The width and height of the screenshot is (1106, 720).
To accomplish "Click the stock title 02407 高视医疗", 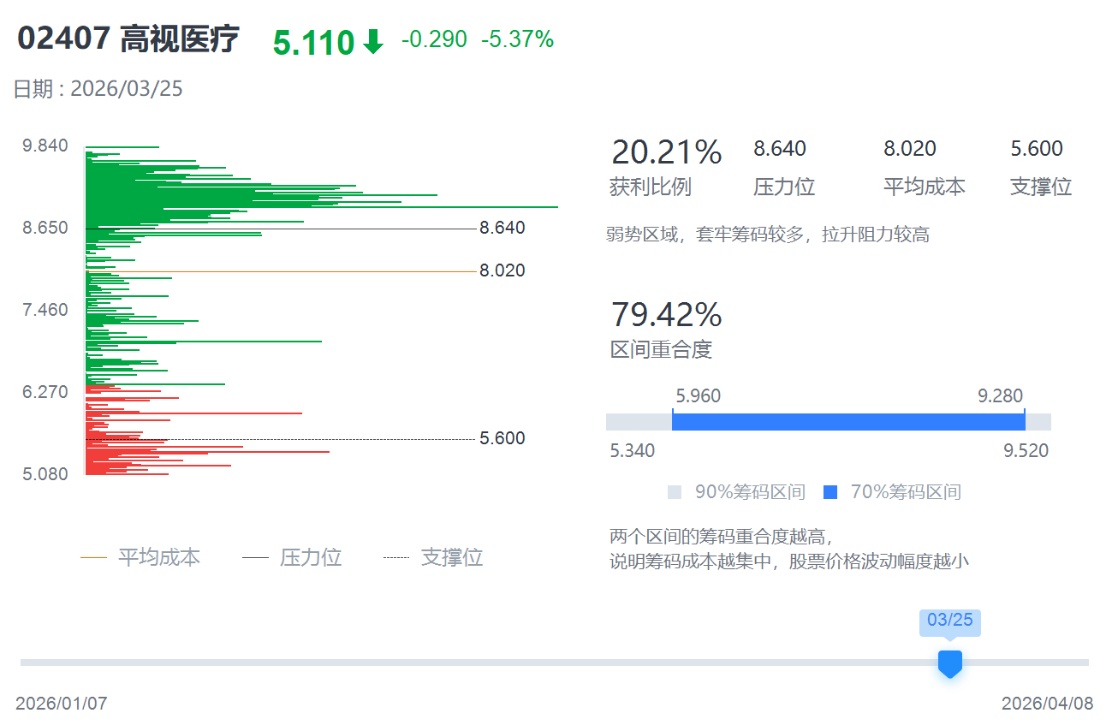I will pos(128,39).
